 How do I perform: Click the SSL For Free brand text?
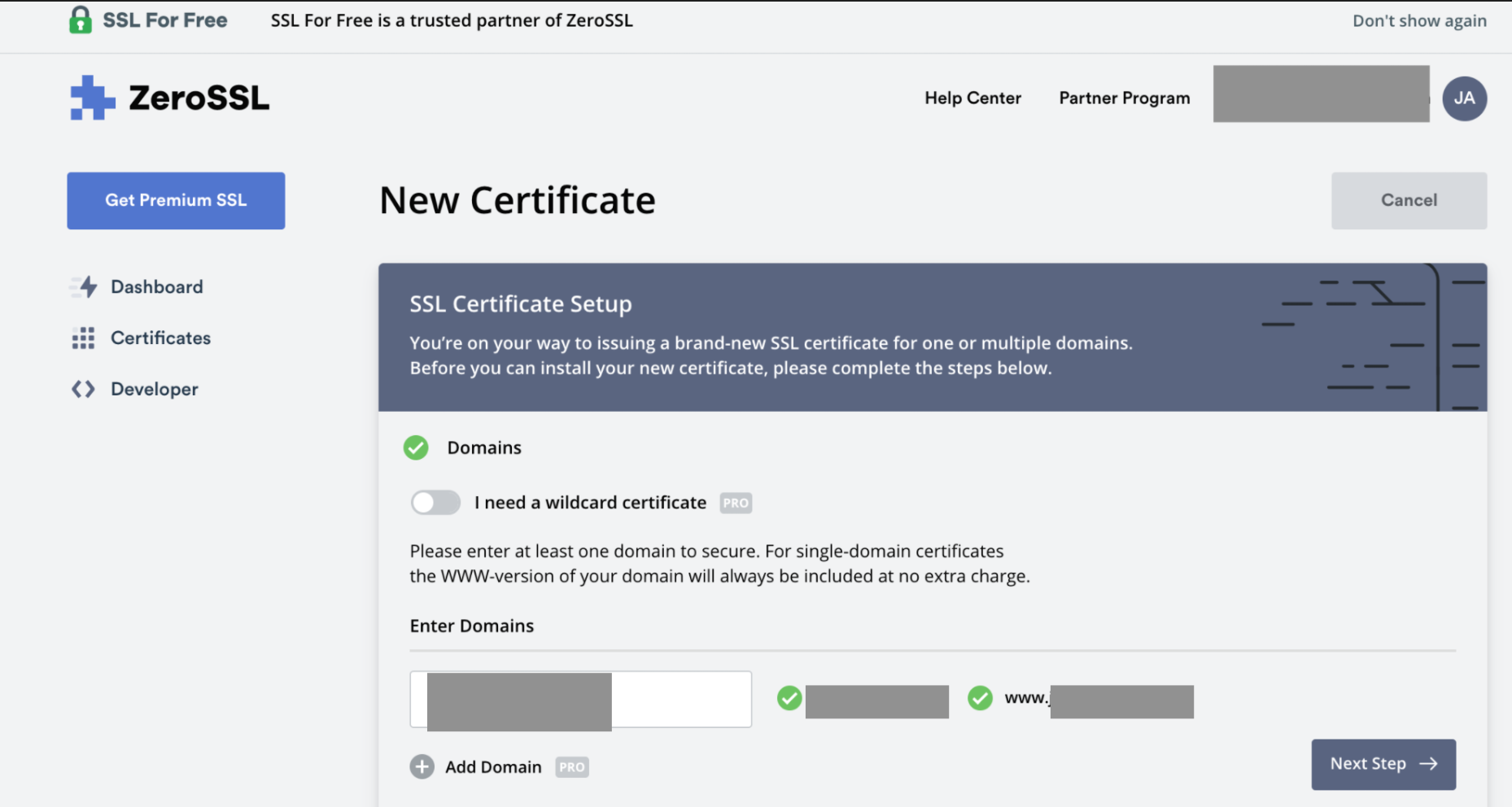tap(165, 20)
